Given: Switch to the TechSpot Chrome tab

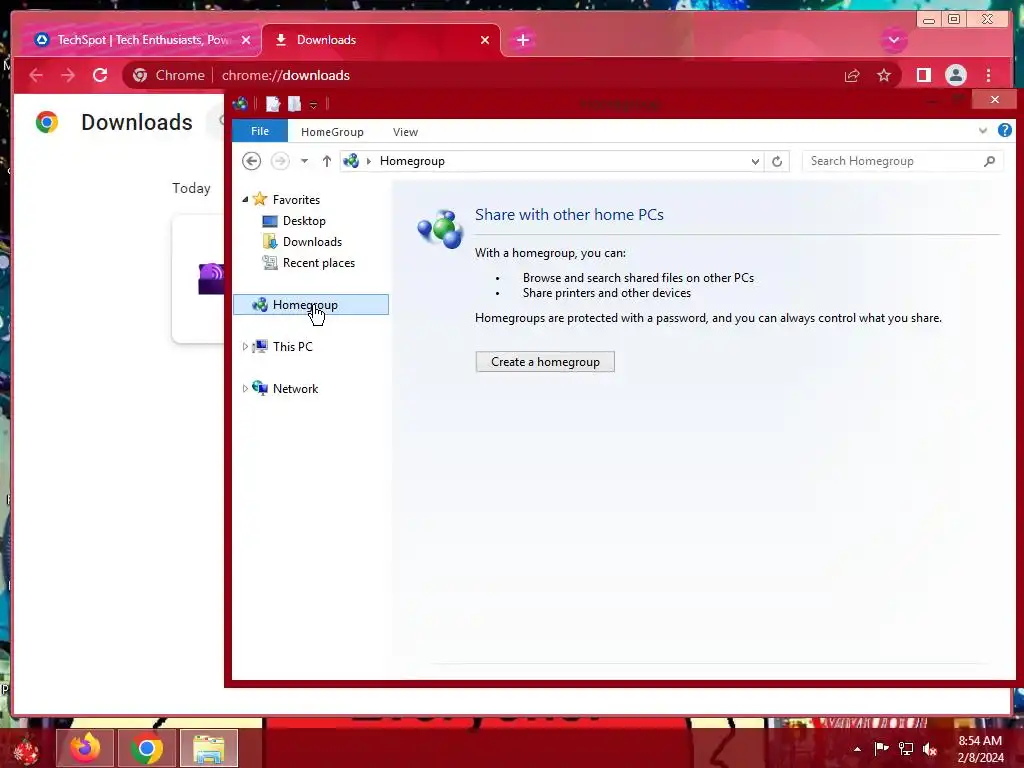Looking at the screenshot, I should pos(136,40).
